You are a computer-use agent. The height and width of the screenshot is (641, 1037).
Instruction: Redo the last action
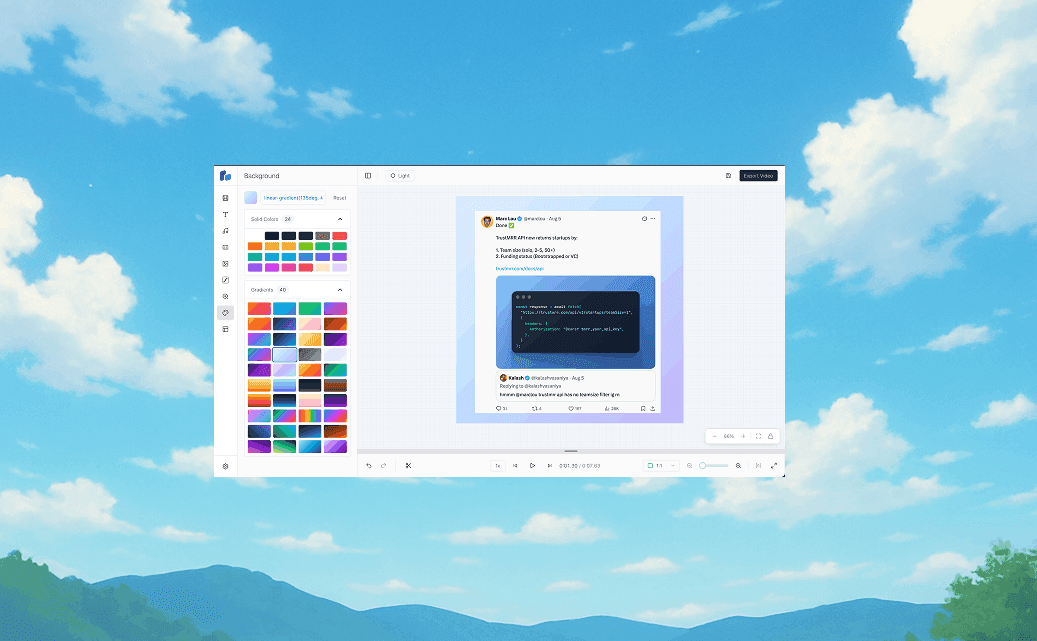point(384,466)
